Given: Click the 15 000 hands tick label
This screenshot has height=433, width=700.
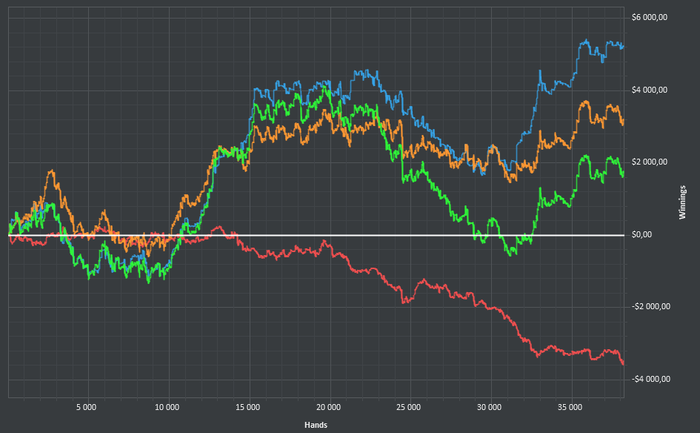Looking at the screenshot, I should [248, 407].
